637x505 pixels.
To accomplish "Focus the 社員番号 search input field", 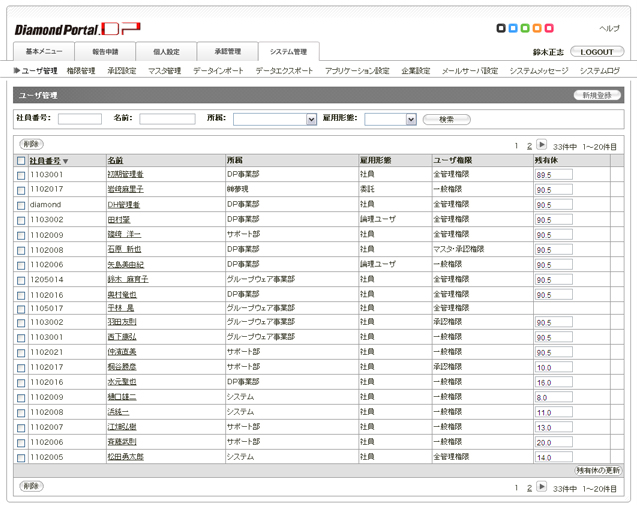I will tap(80, 119).
